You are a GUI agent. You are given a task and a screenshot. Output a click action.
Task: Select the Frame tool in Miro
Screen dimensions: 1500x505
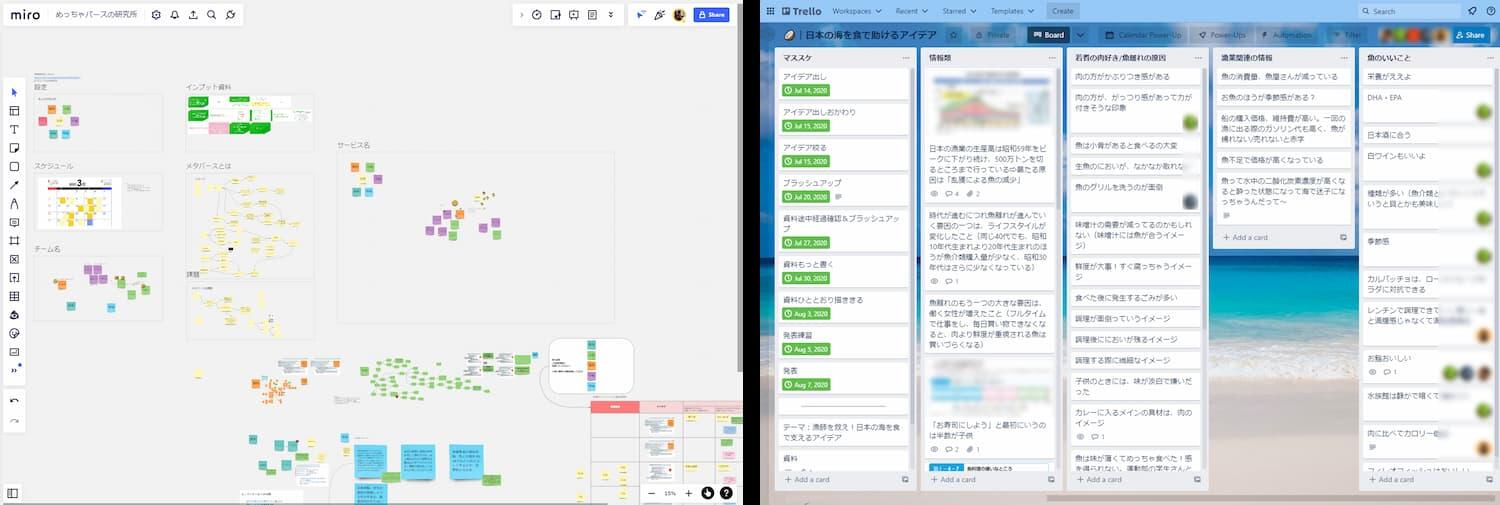14,241
